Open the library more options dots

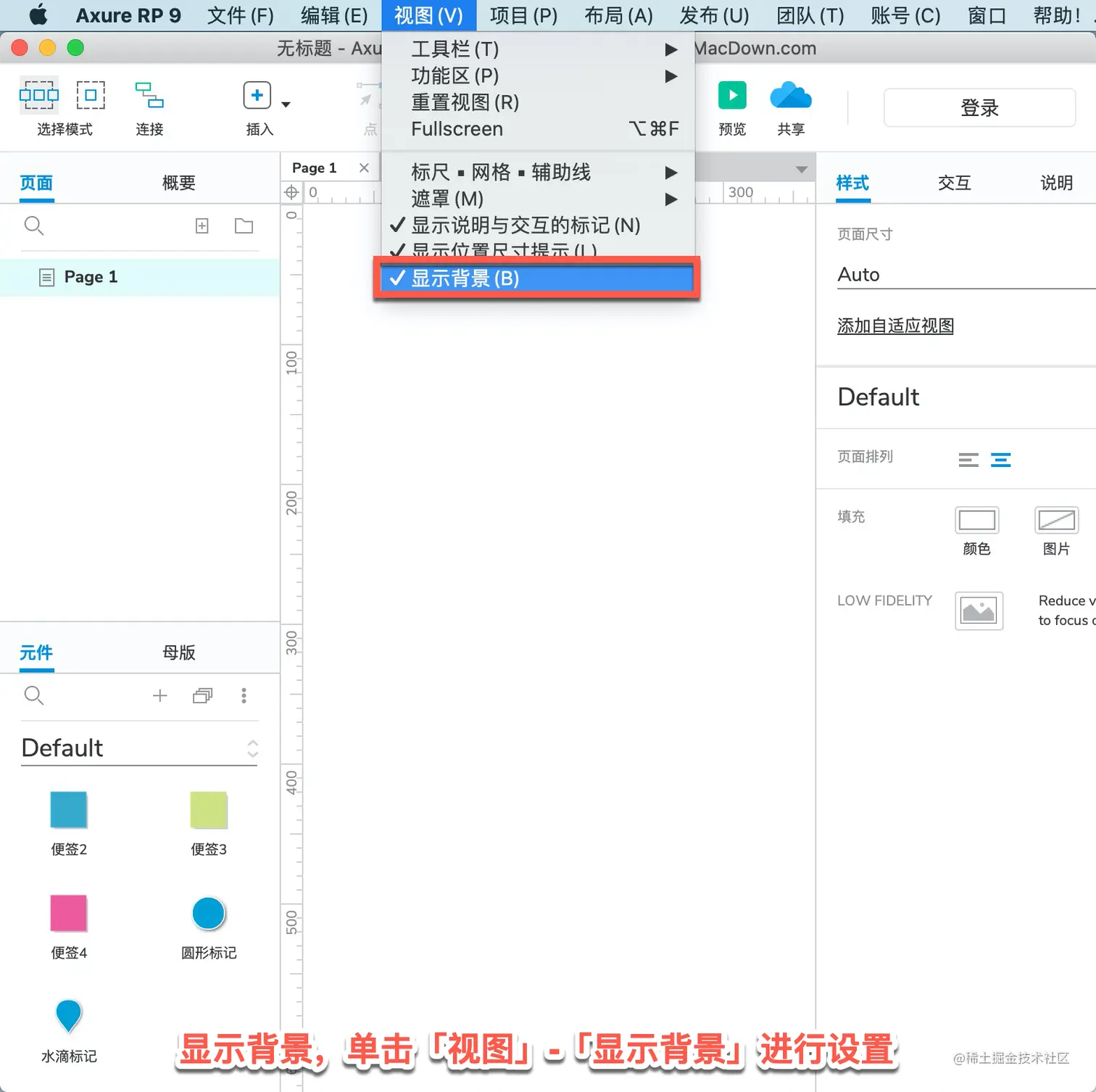(244, 696)
